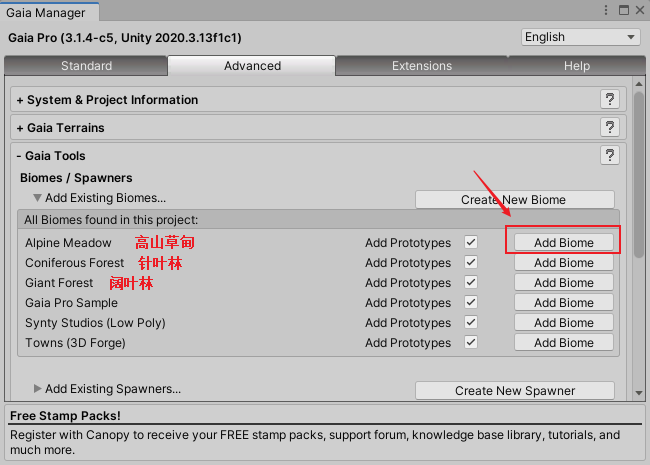Click the Coniferous Forest biome name
Image resolution: width=650 pixels, height=465 pixels.
coord(75,263)
